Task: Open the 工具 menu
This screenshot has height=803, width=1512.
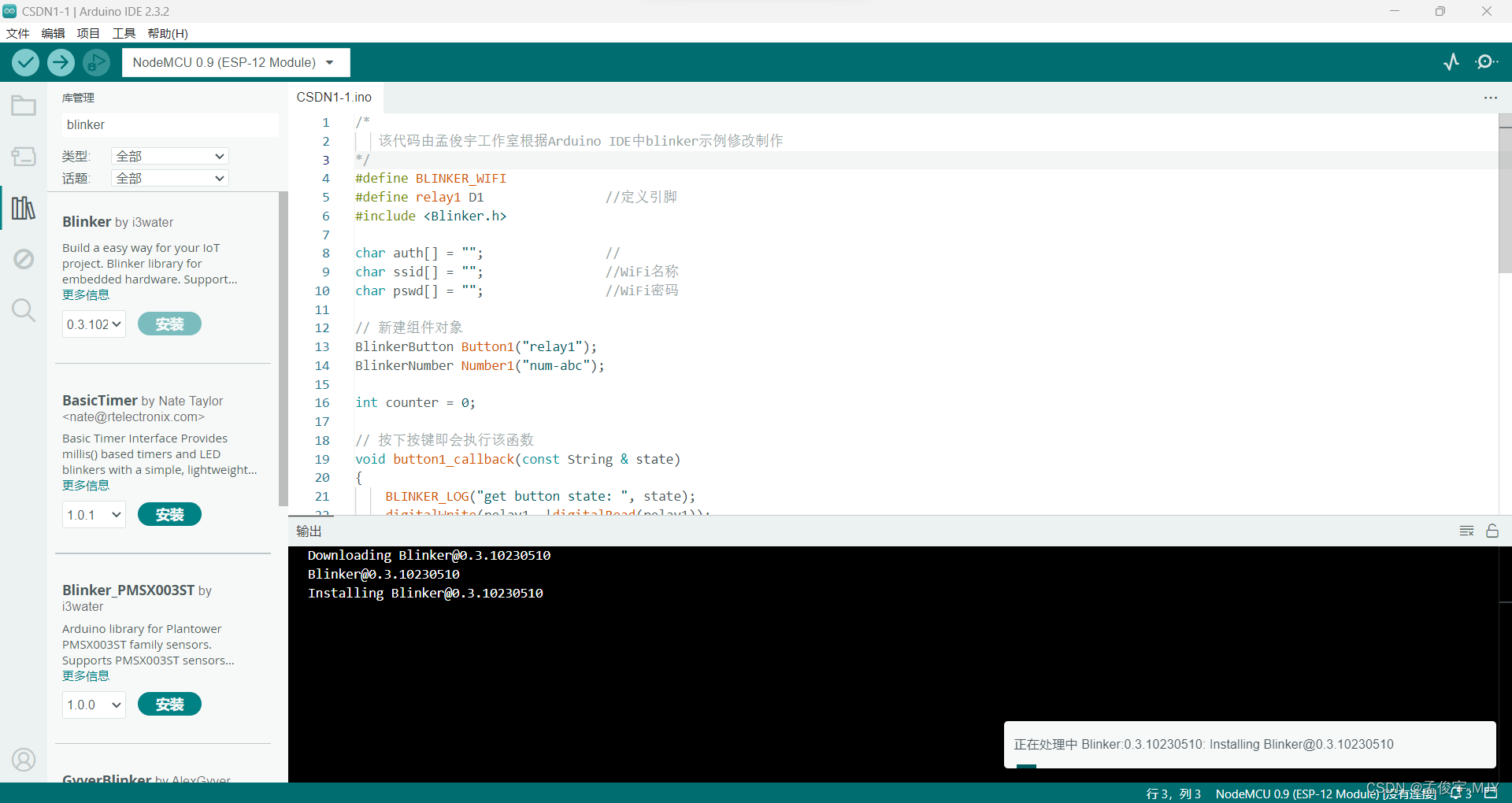Action: coord(124,33)
